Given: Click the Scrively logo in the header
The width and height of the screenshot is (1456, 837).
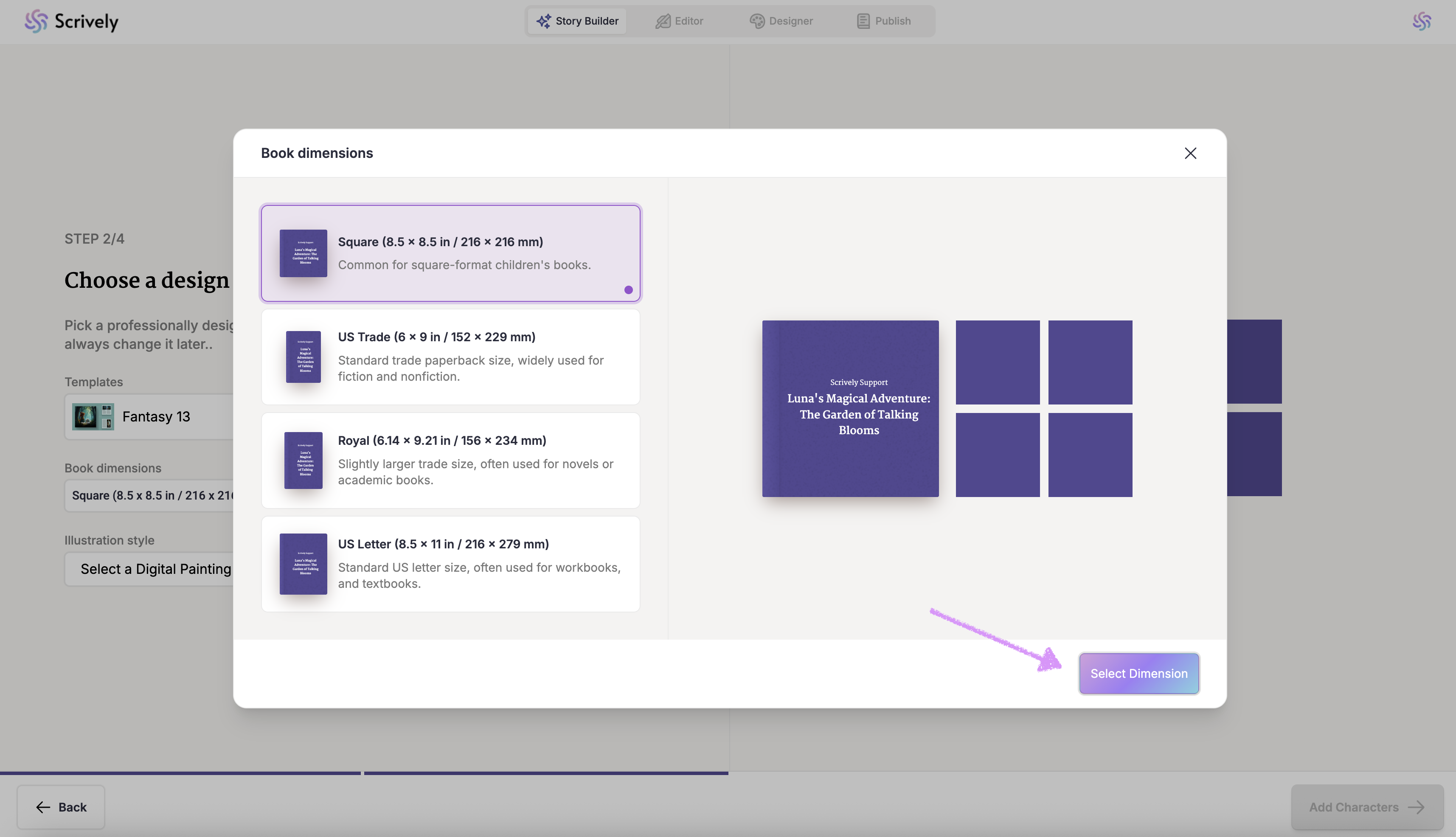Looking at the screenshot, I should pos(71,21).
